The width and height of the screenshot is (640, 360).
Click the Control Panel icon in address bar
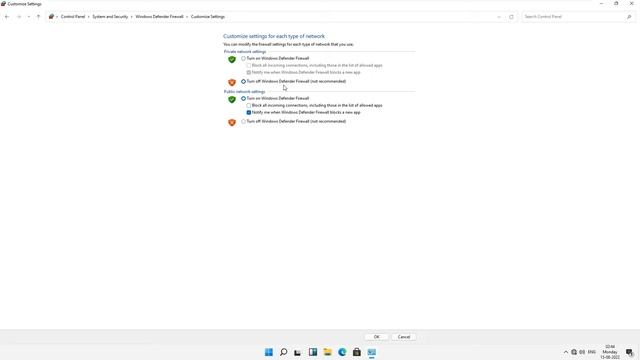[x=51, y=17]
